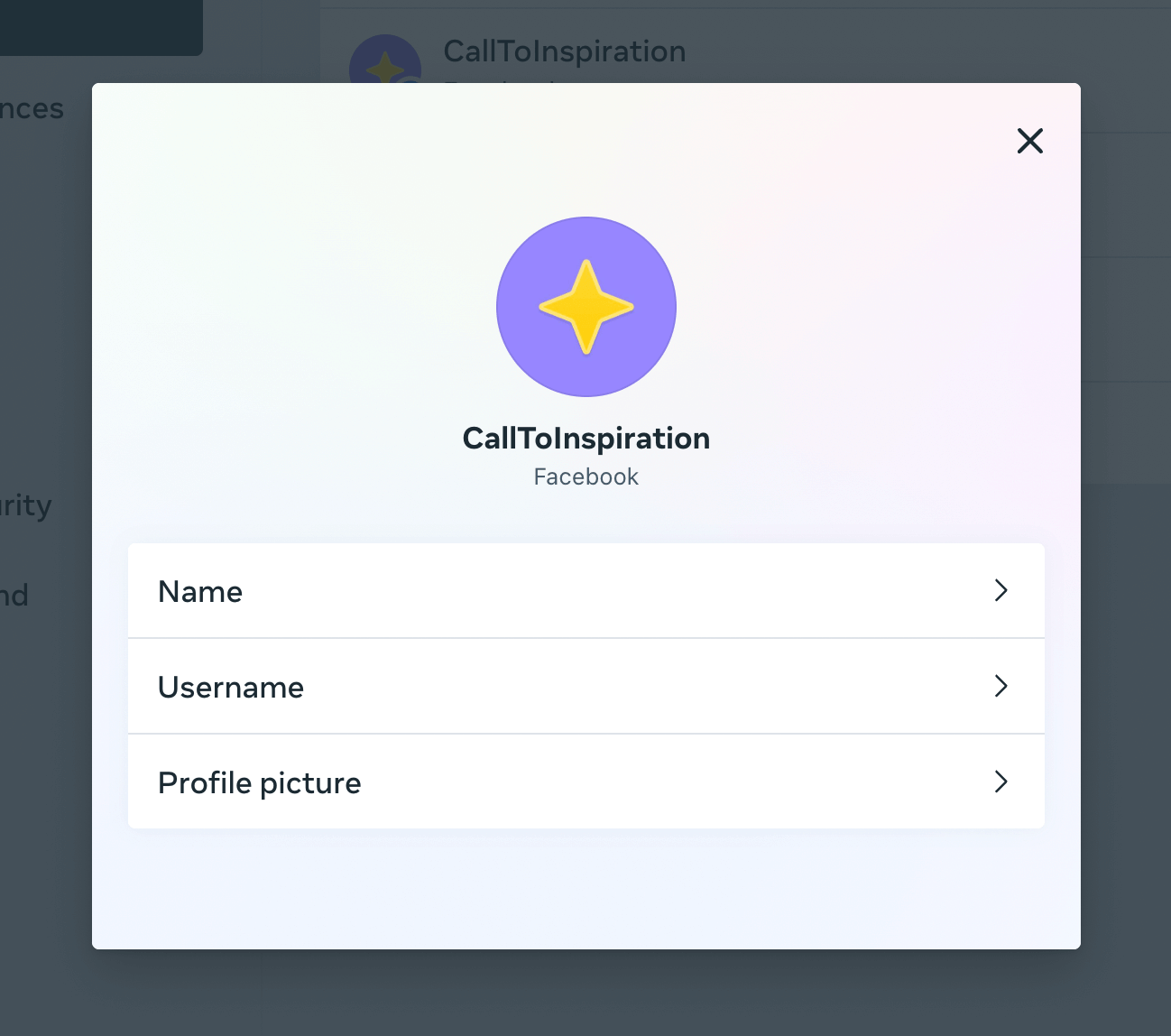
Task: Click the partially hidden 'nces' sidebar item
Action: (x=32, y=109)
